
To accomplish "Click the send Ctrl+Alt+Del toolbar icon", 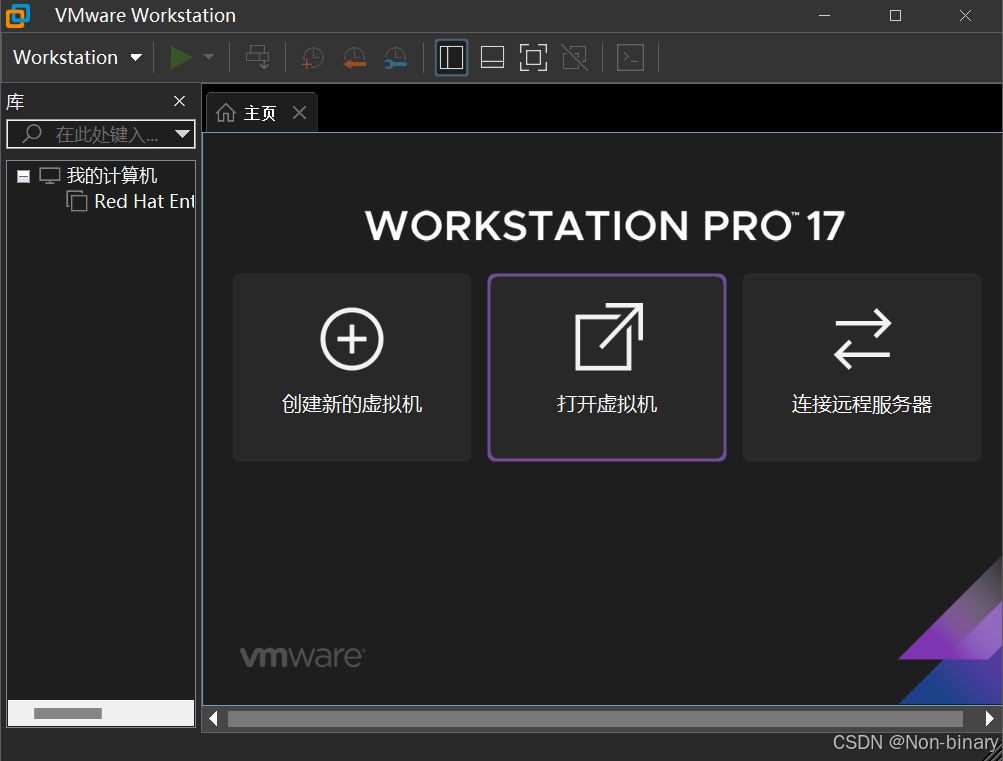I will click(x=257, y=58).
